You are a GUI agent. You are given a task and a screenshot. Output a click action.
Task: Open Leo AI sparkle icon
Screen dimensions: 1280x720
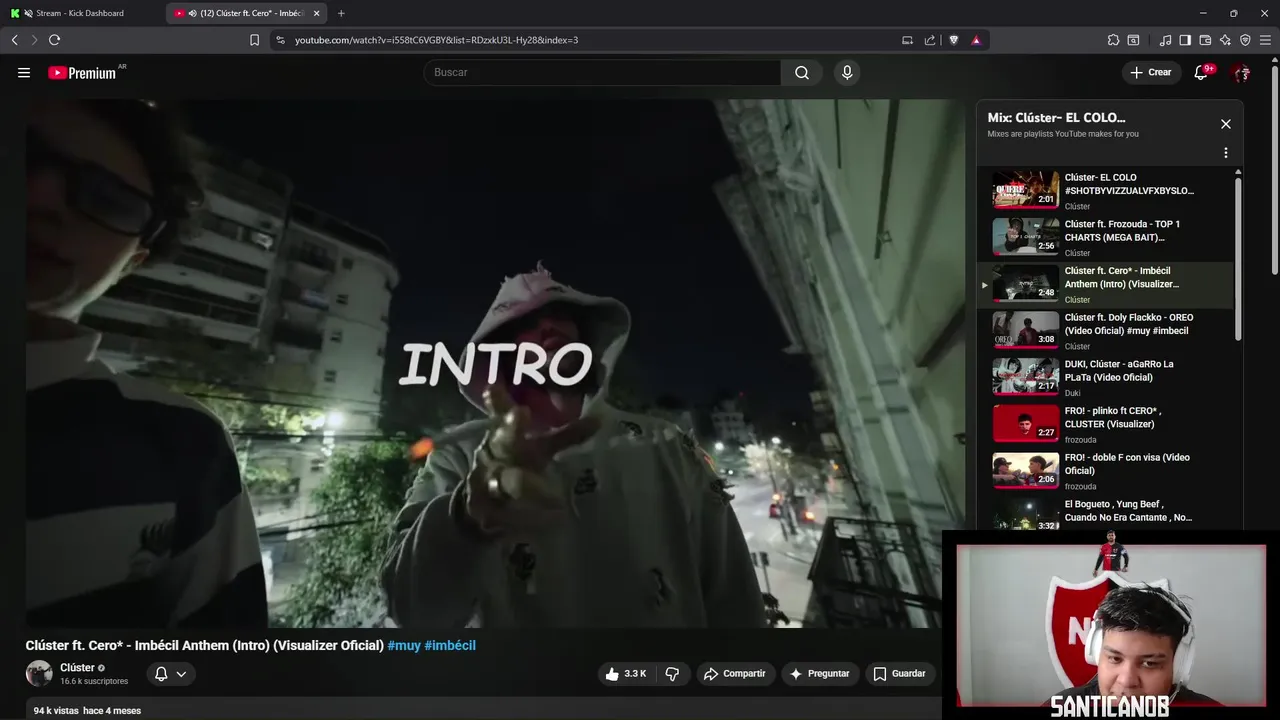(x=1225, y=40)
